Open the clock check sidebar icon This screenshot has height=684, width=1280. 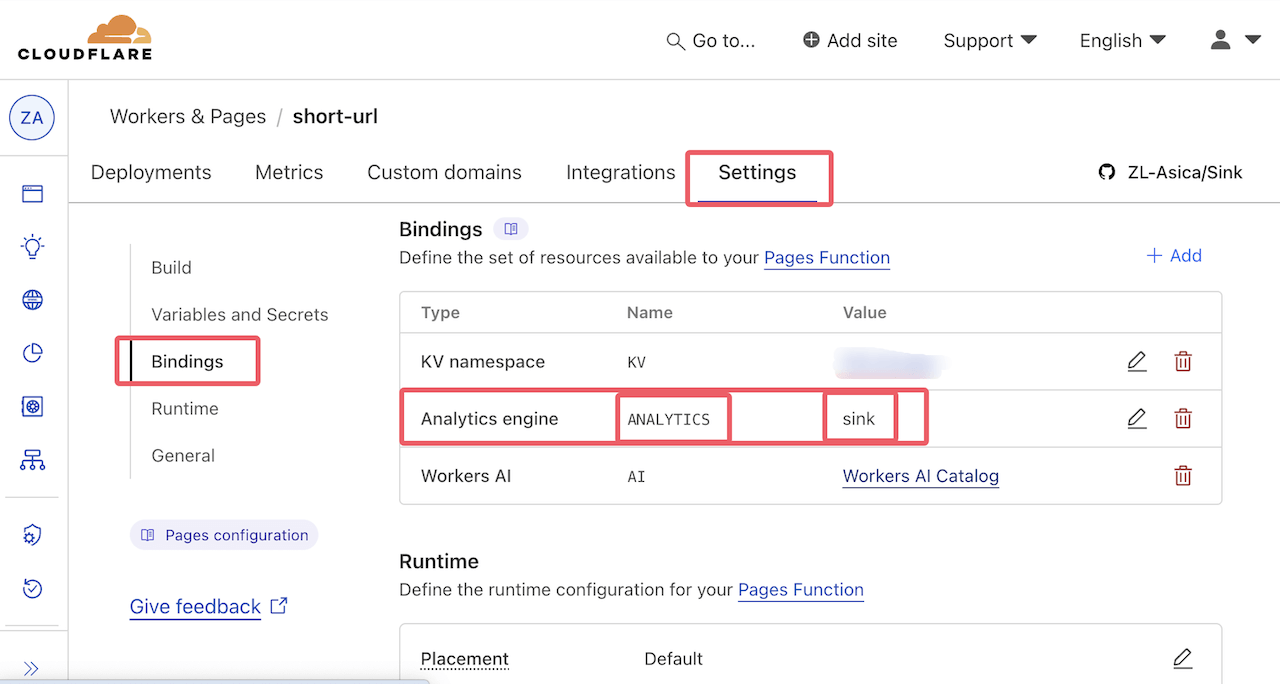(32, 588)
